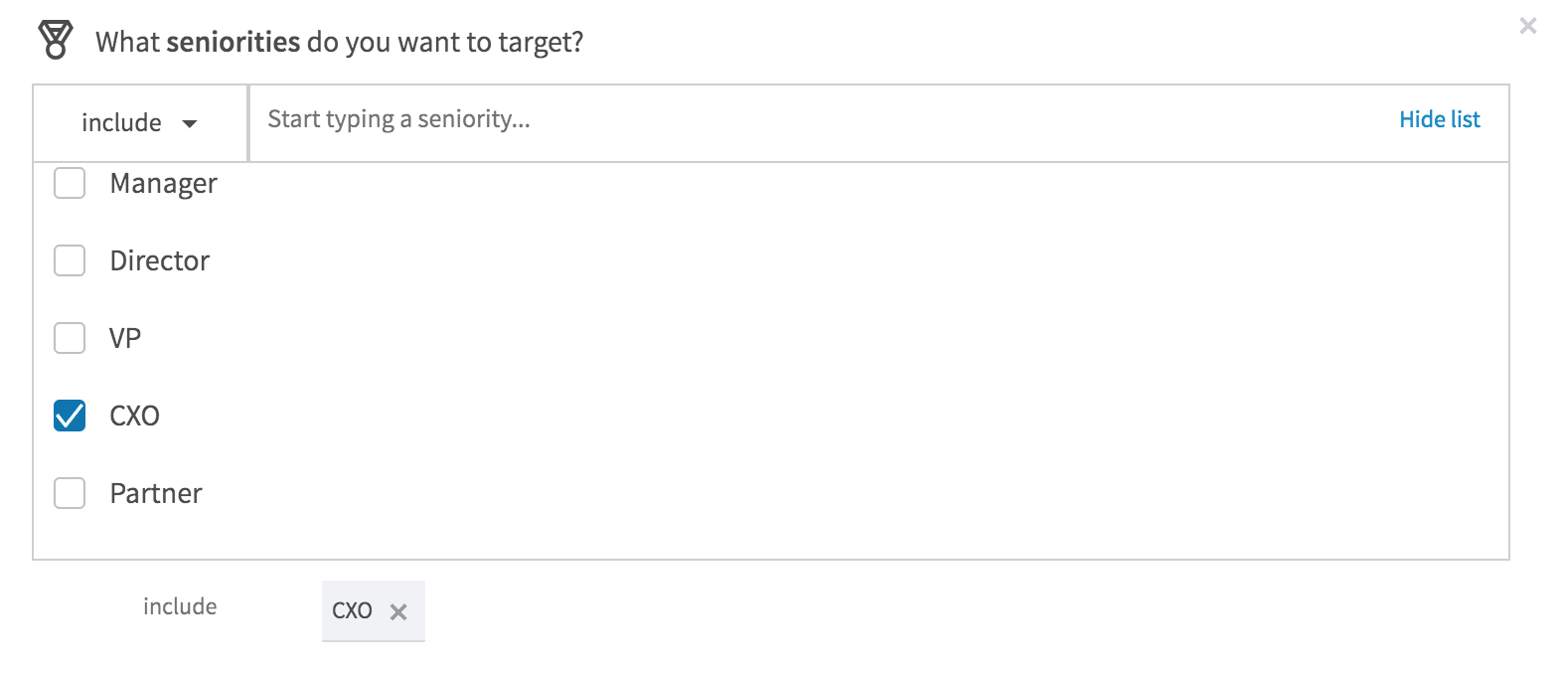Check the Manager checkbox
The width and height of the screenshot is (1568, 674).
[x=70, y=183]
